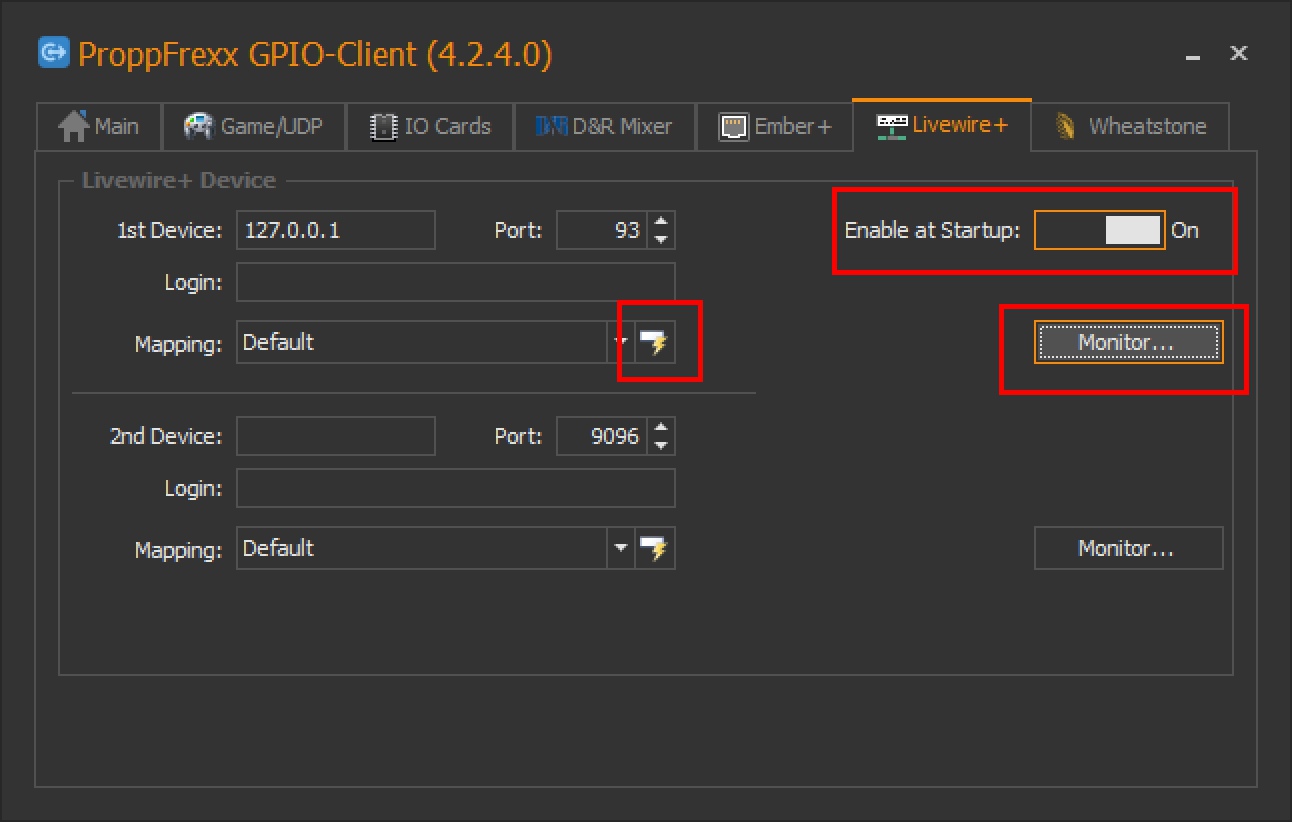
Task: Click the 2nd Device Port number field
Action: 602,436
